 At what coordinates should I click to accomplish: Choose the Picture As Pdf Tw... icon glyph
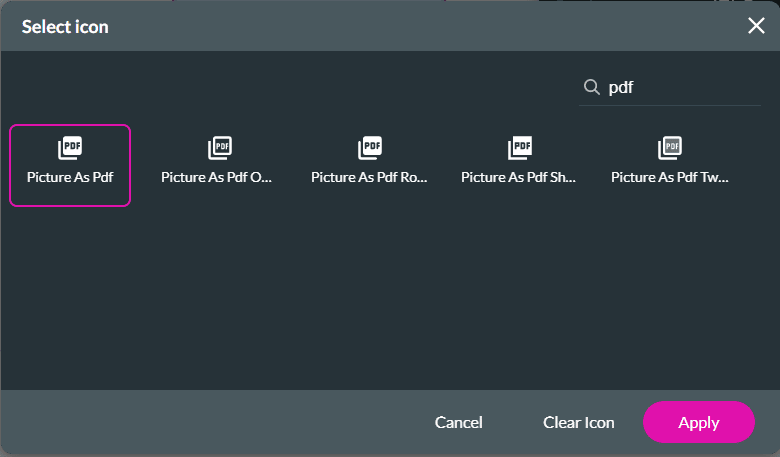[x=670, y=149]
